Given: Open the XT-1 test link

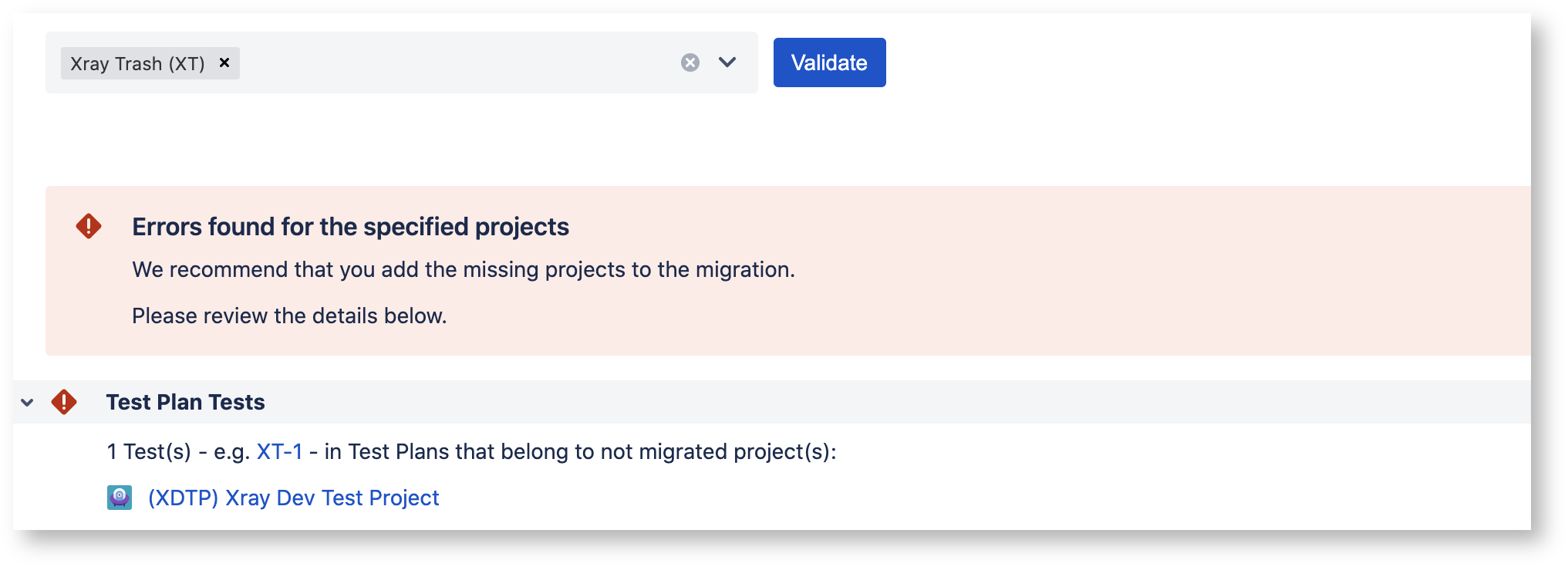Looking at the screenshot, I should pyautogui.click(x=279, y=451).
